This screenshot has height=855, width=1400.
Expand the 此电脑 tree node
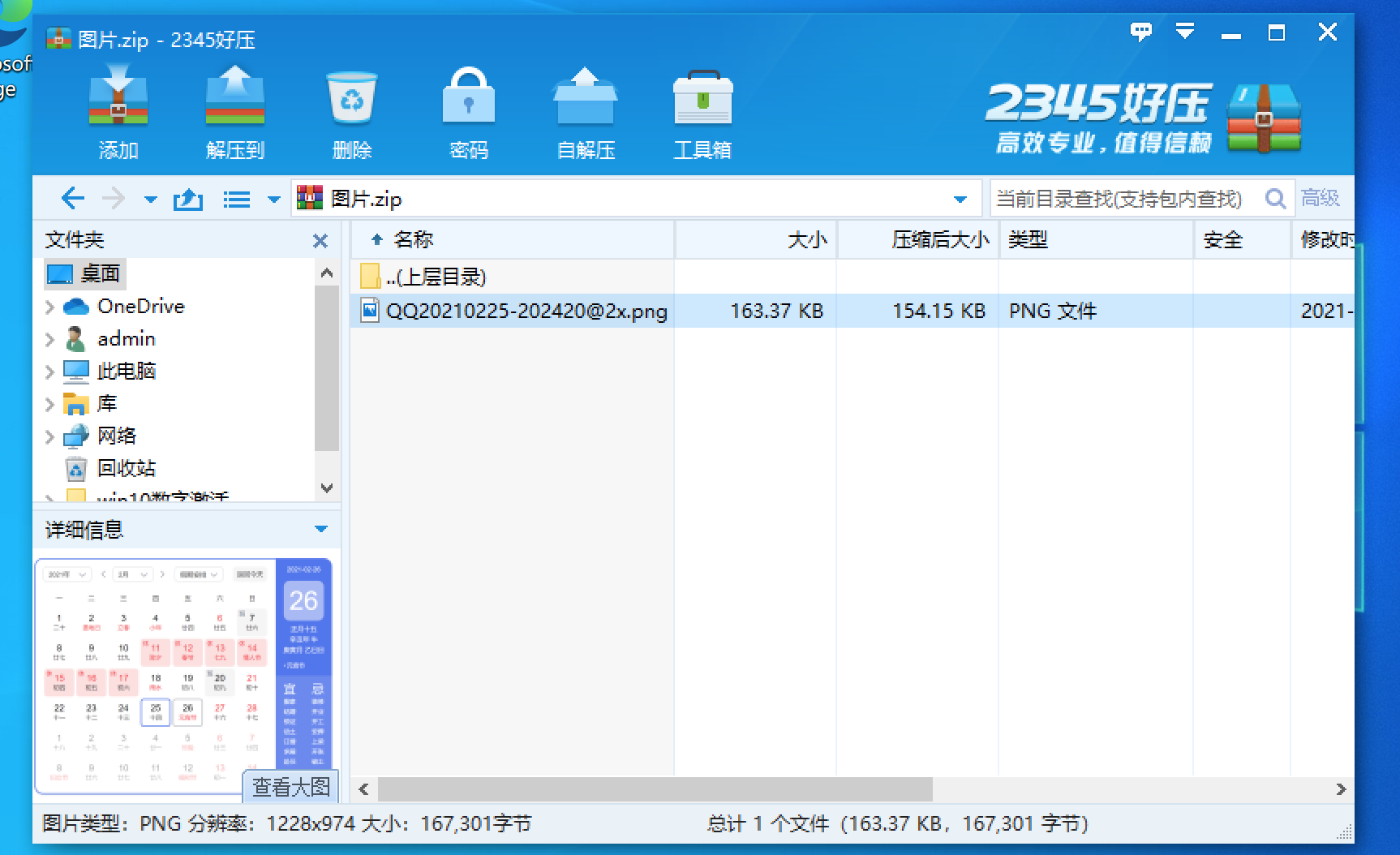(49, 372)
